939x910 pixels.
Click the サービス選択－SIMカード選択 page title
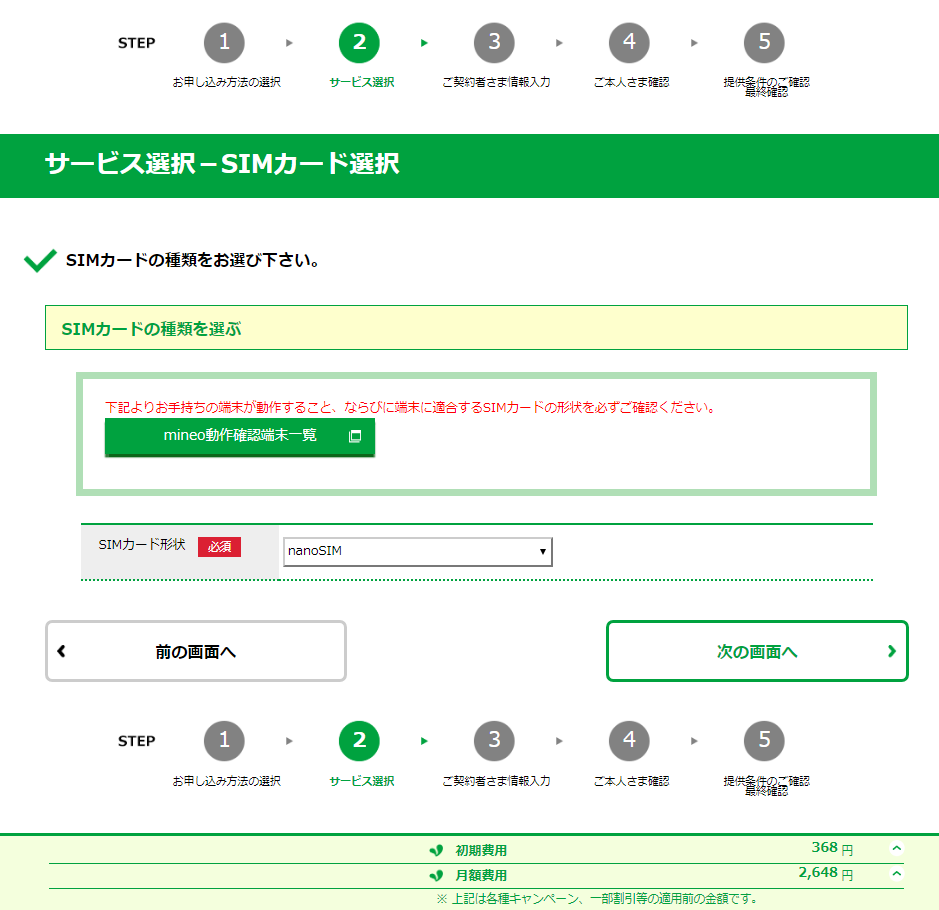click(x=222, y=163)
